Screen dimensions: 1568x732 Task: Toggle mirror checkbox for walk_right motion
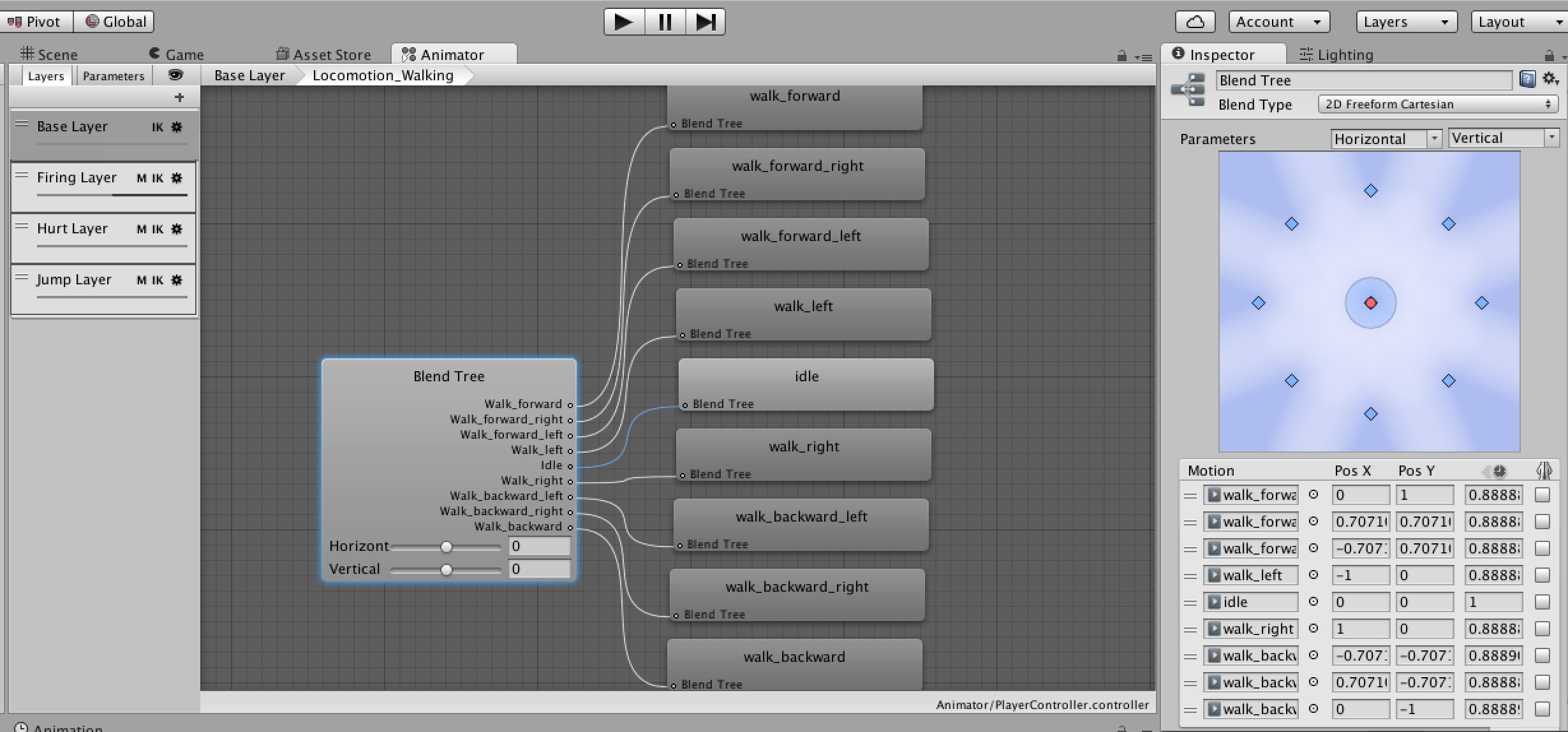(x=1542, y=629)
